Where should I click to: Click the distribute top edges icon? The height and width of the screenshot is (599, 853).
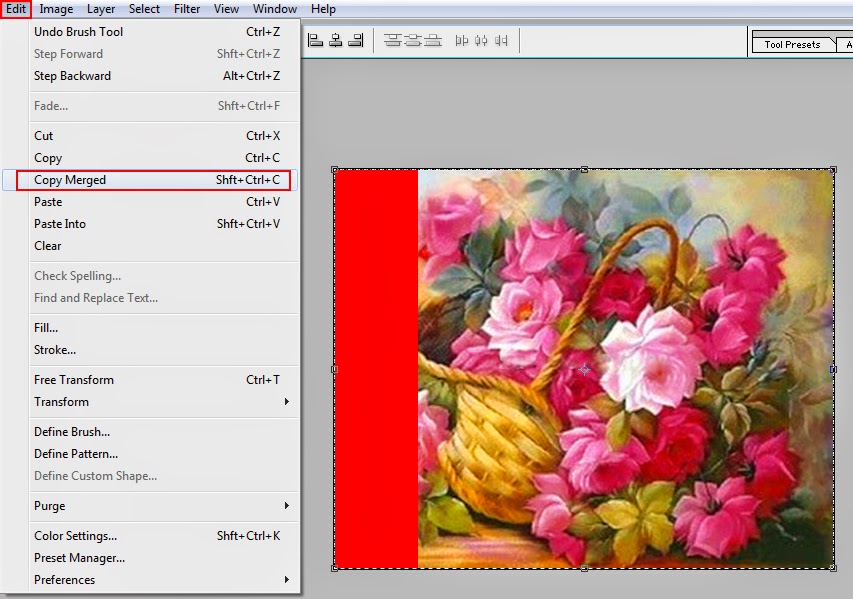(393, 40)
